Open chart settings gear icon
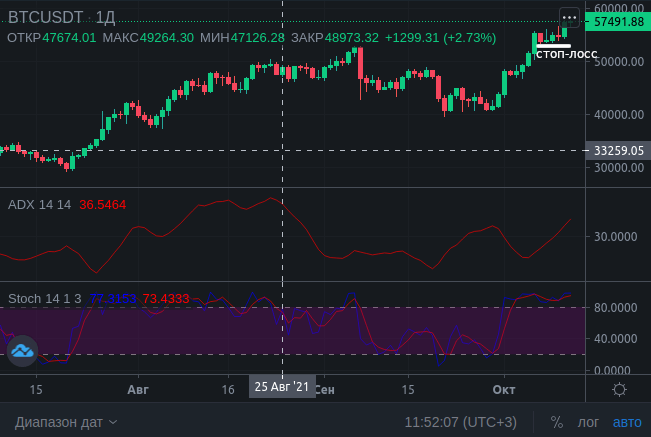The image size is (651, 437). coord(619,389)
